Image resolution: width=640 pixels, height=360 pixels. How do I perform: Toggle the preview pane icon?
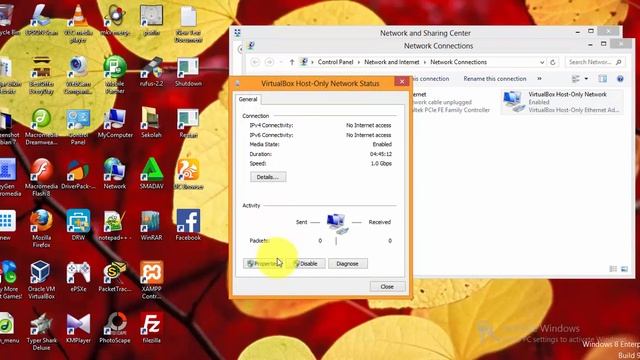coord(603,78)
